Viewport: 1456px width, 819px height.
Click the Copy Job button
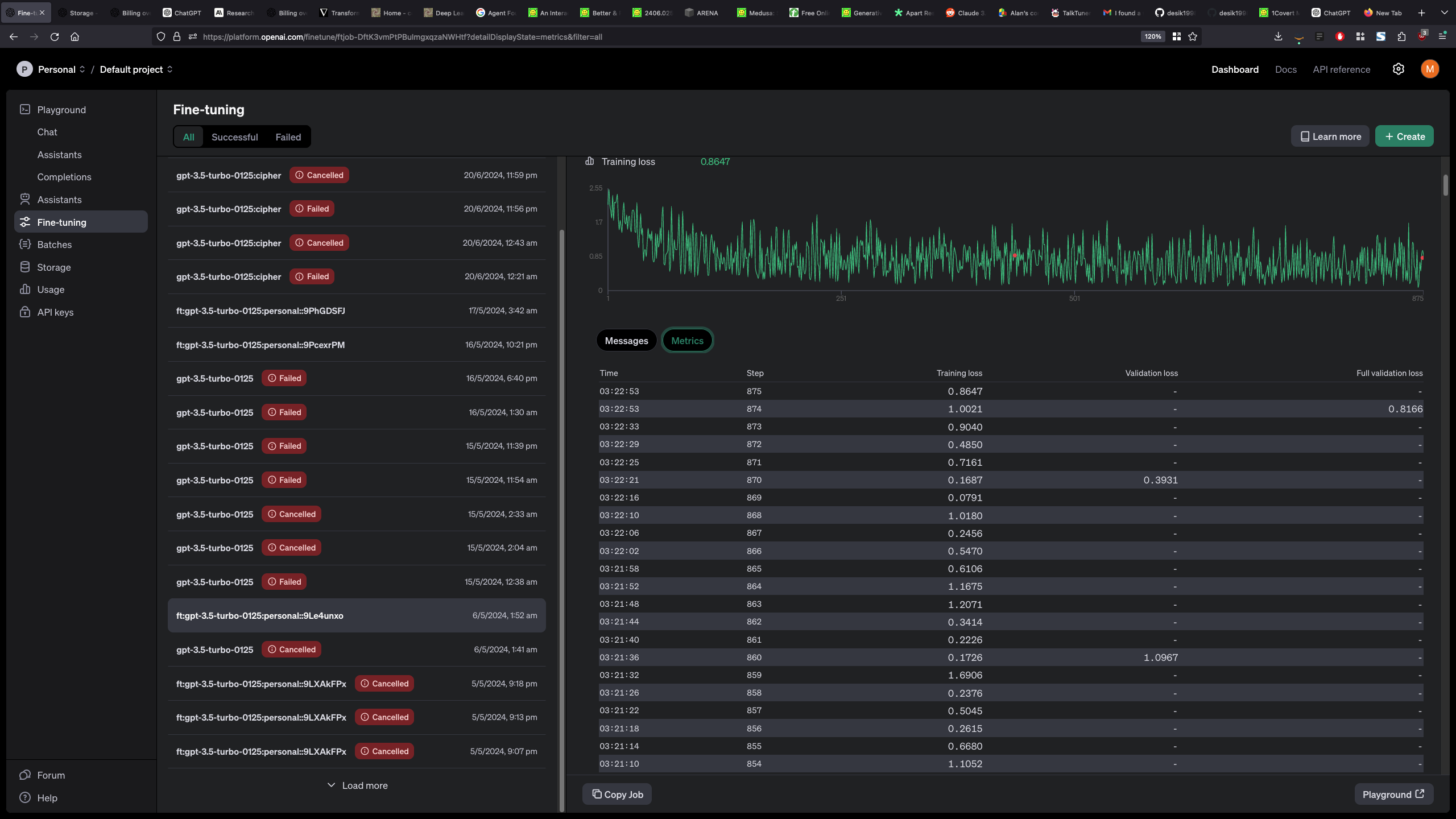617,794
